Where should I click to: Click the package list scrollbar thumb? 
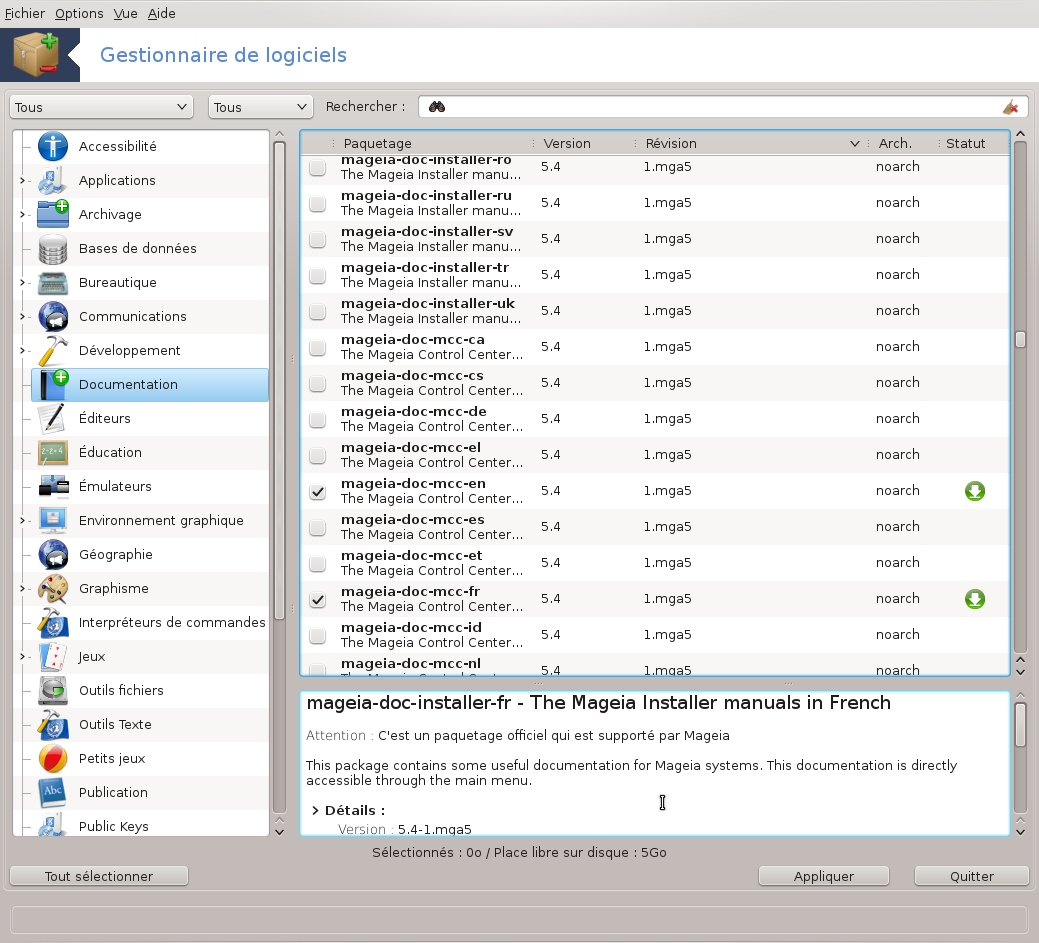tap(1020, 339)
